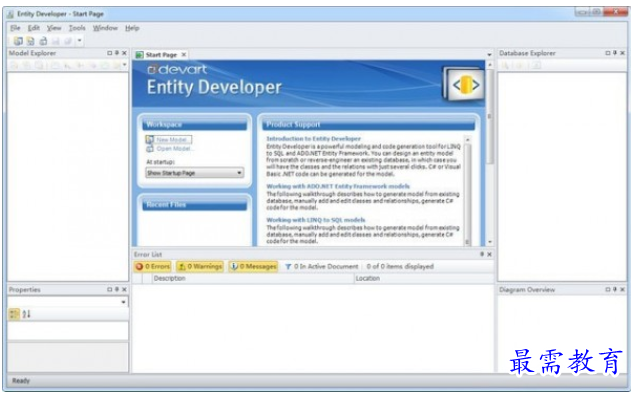Click the New Model link
This screenshot has height=393, width=631.
click(x=171, y=140)
